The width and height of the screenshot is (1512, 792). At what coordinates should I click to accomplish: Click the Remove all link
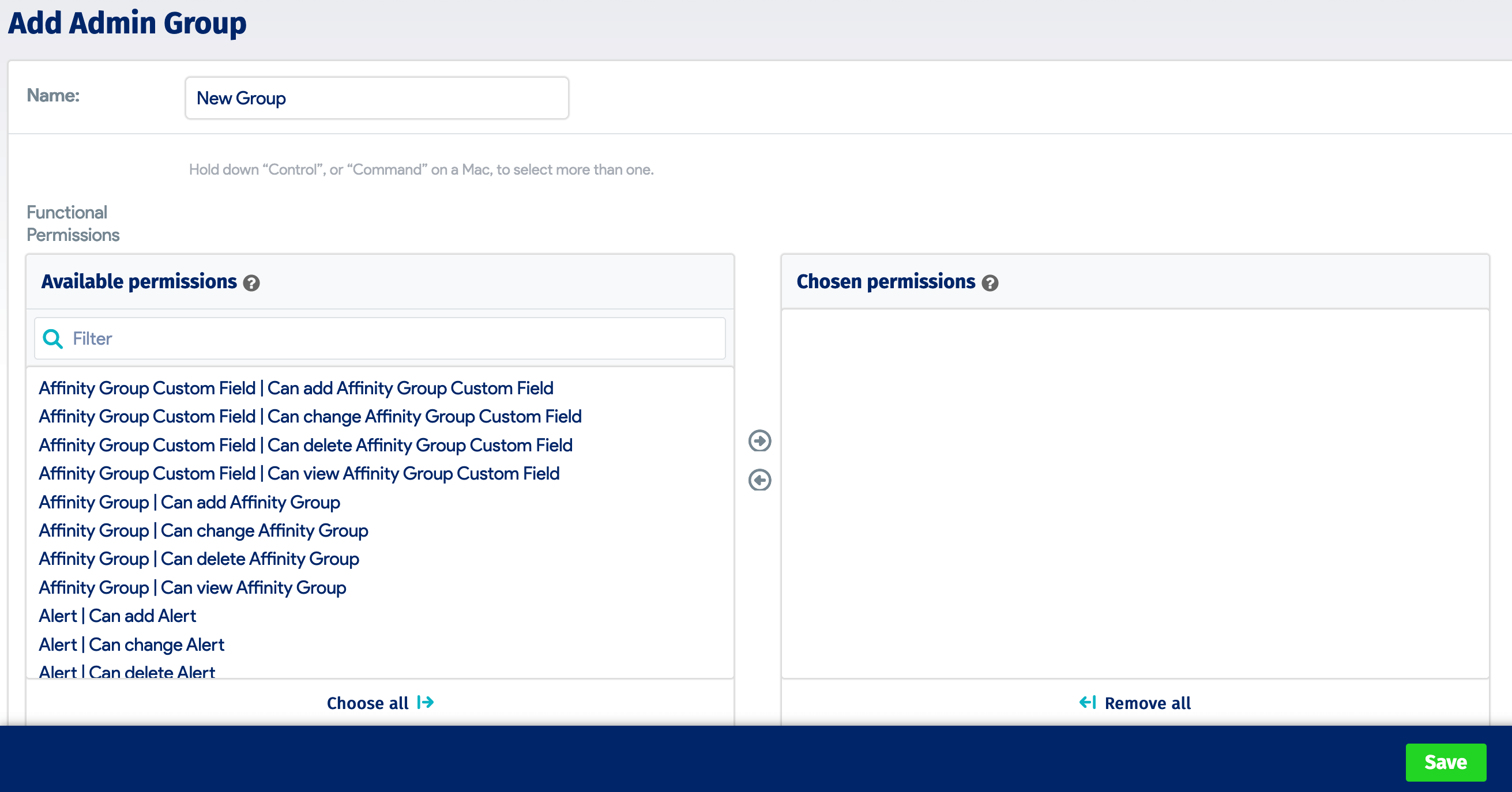coord(1148,702)
